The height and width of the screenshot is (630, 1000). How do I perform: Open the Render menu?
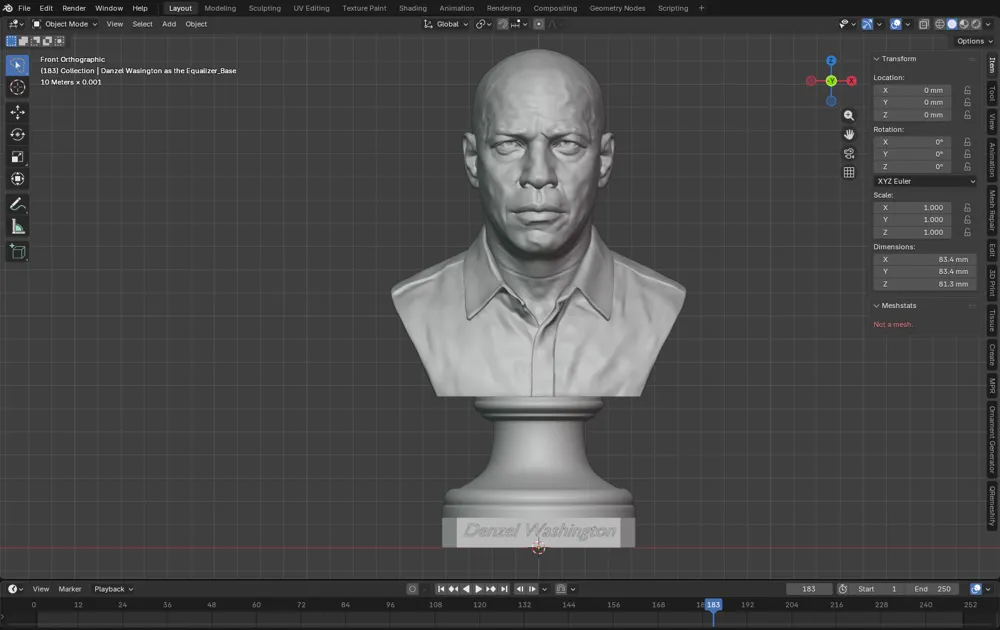[74, 8]
